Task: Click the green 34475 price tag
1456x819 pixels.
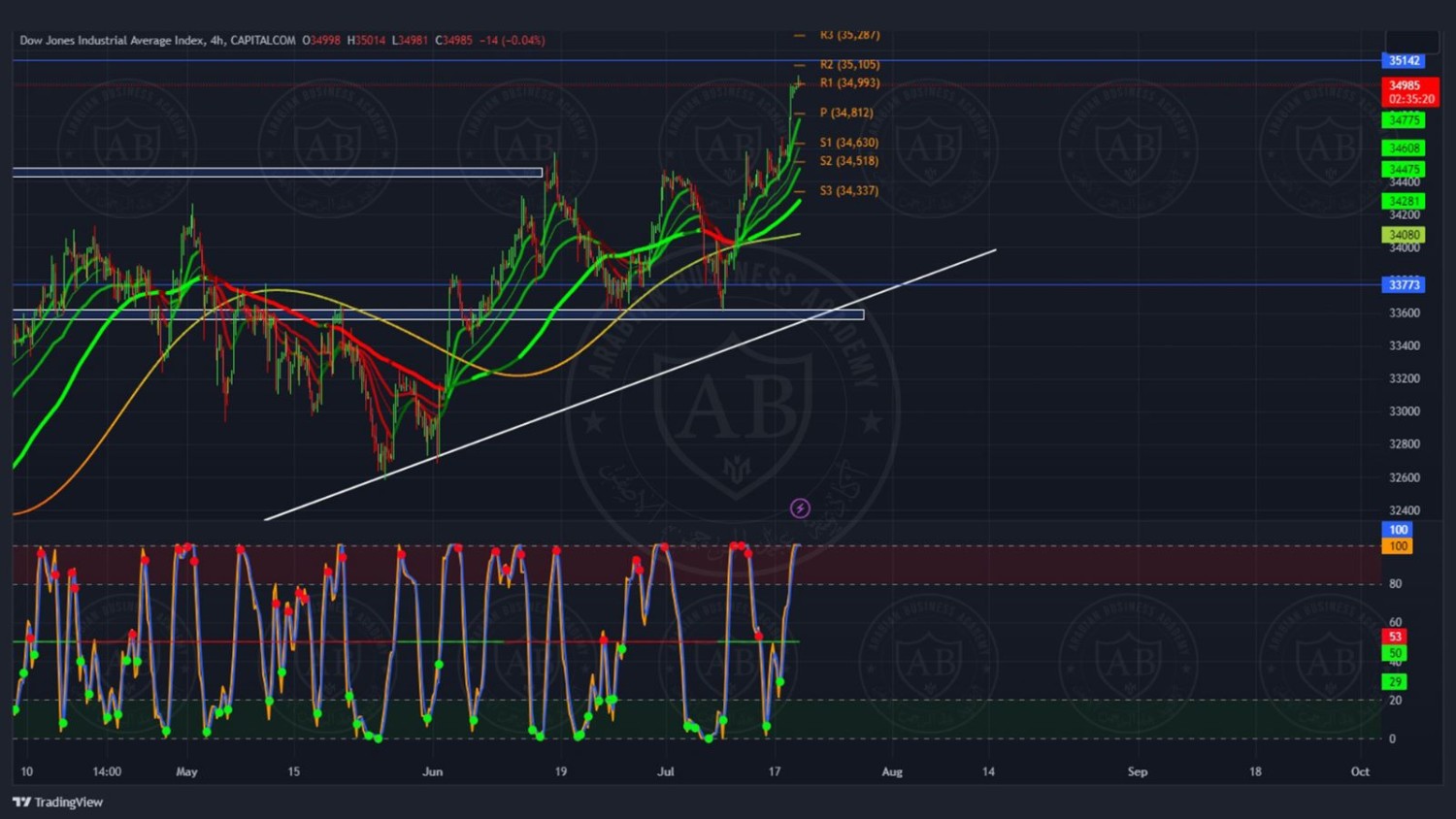Action: pos(1404,170)
